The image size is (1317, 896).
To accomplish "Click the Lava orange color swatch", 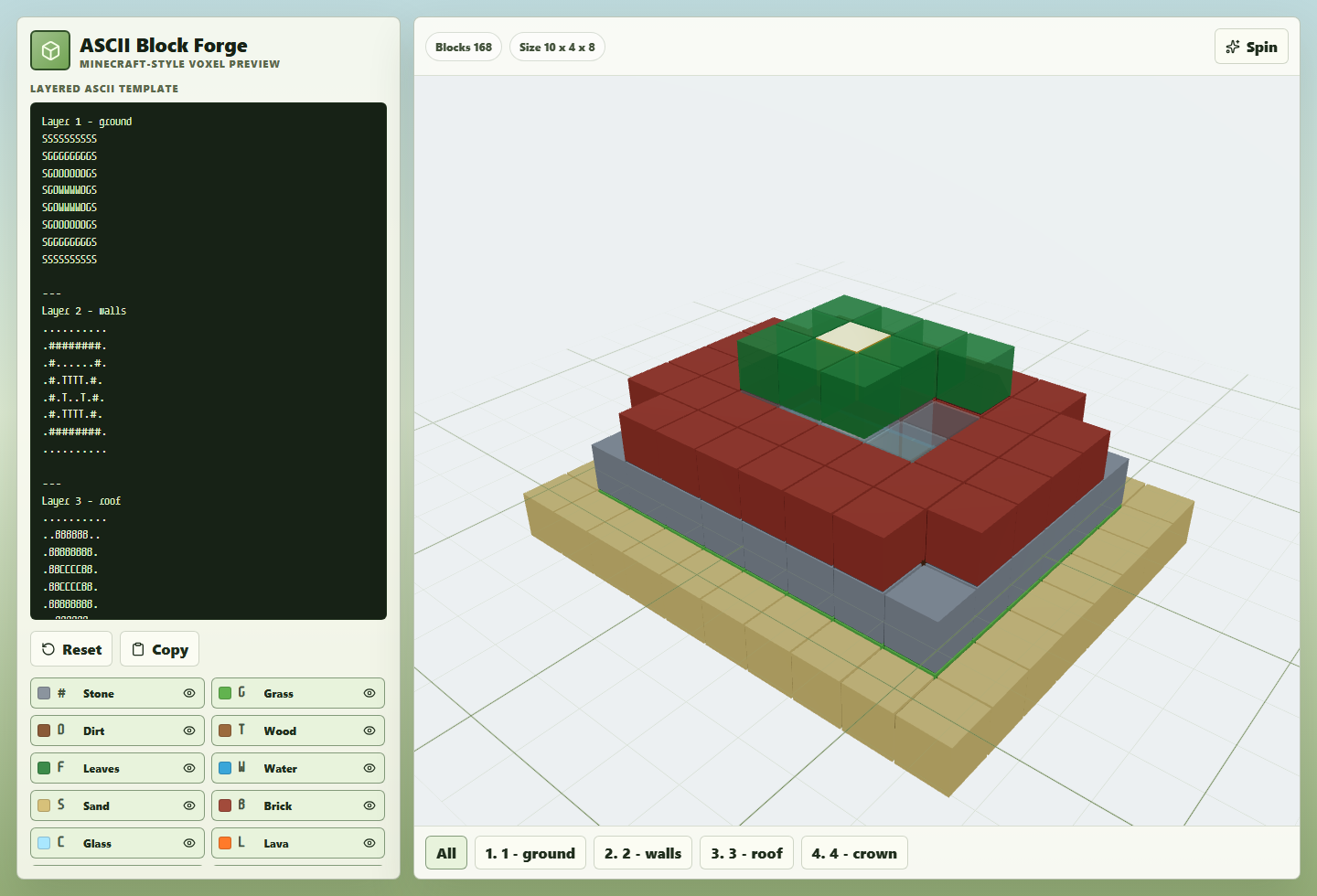I will coord(225,843).
